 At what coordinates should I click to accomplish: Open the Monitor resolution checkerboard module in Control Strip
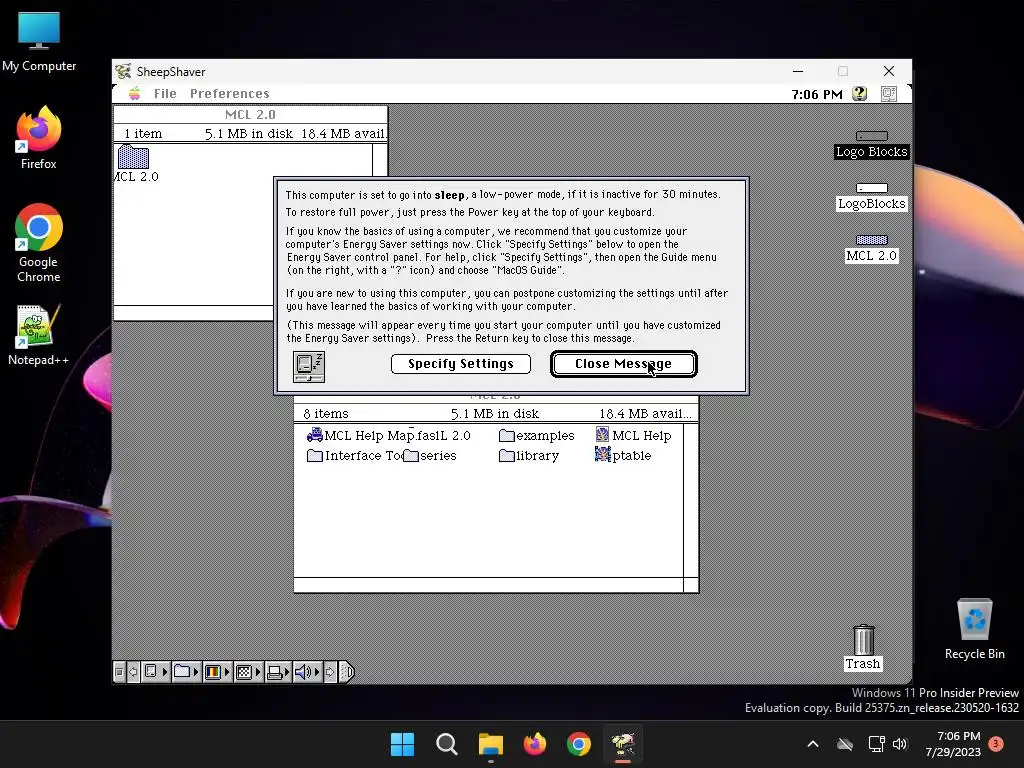[248, 672]
